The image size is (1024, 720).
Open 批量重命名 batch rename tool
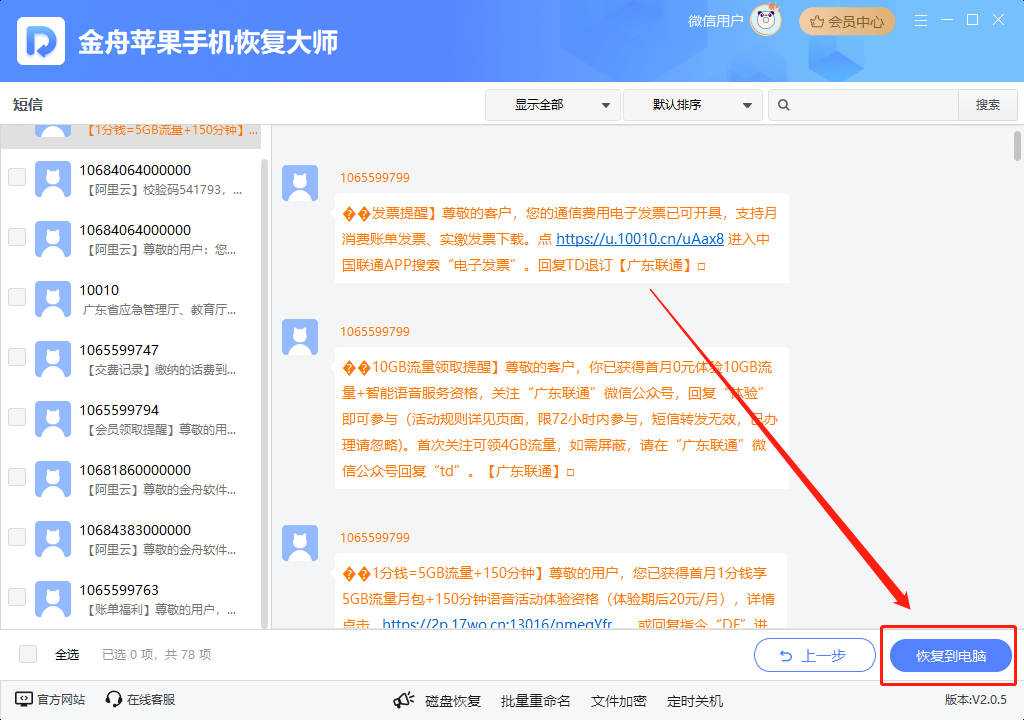tap(535, 701)
